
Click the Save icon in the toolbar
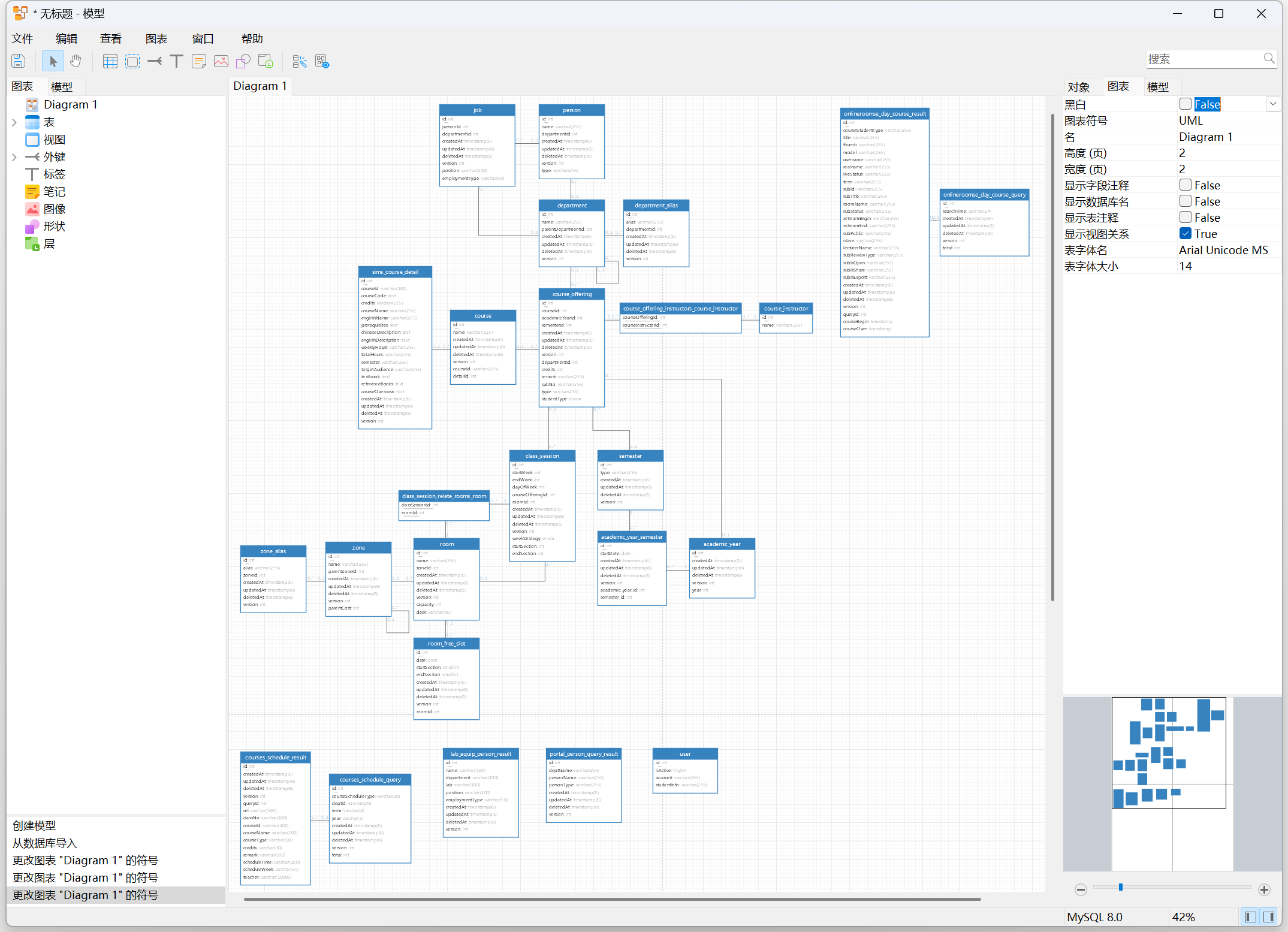[19, 61]
